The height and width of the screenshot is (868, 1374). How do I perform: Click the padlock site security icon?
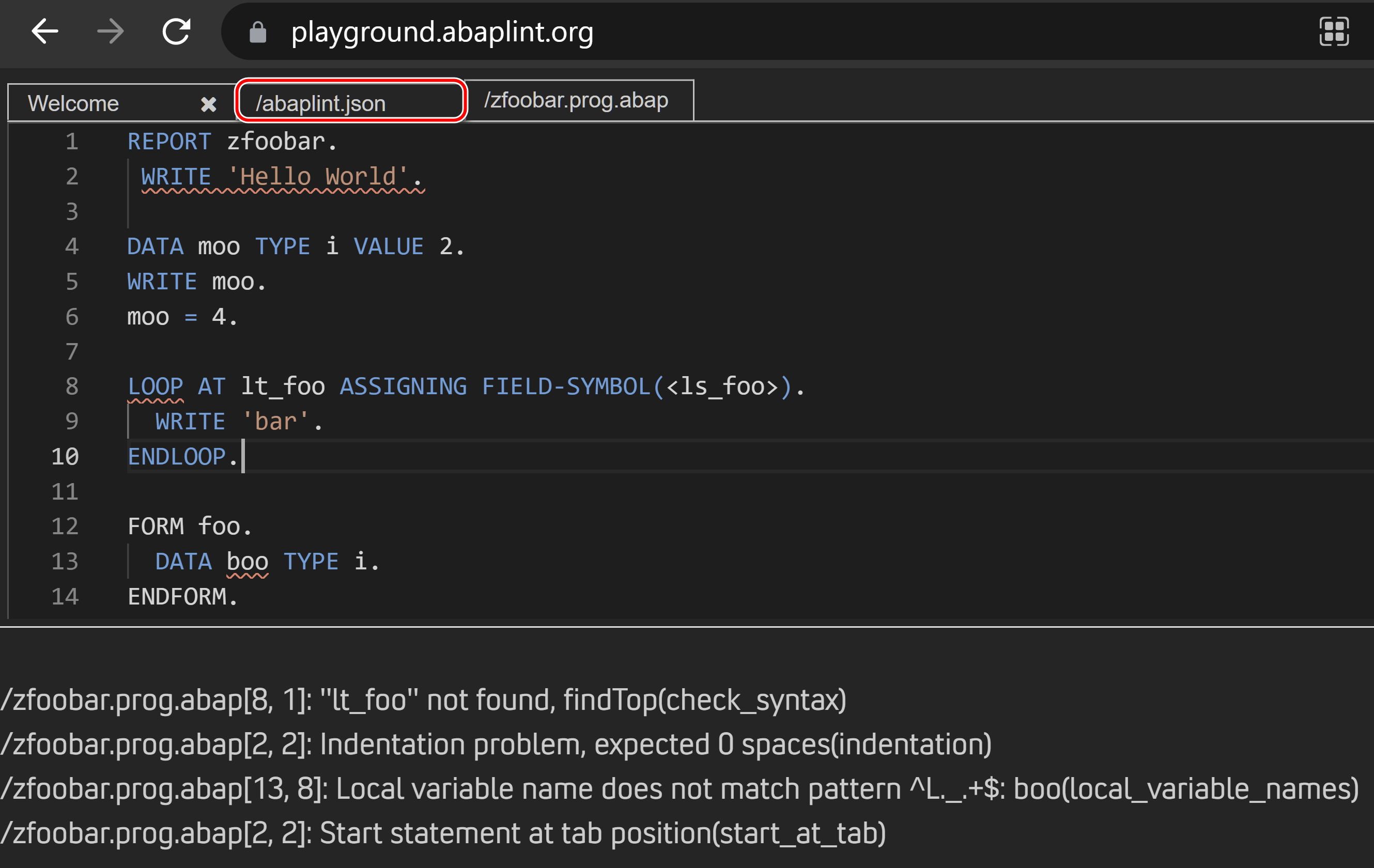pos(258,33)
